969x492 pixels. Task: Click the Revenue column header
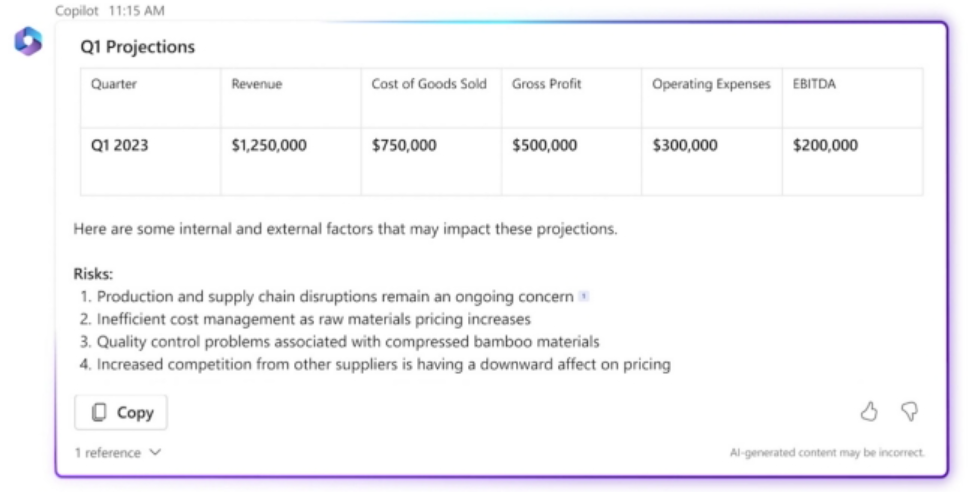(x=257, y=85)
